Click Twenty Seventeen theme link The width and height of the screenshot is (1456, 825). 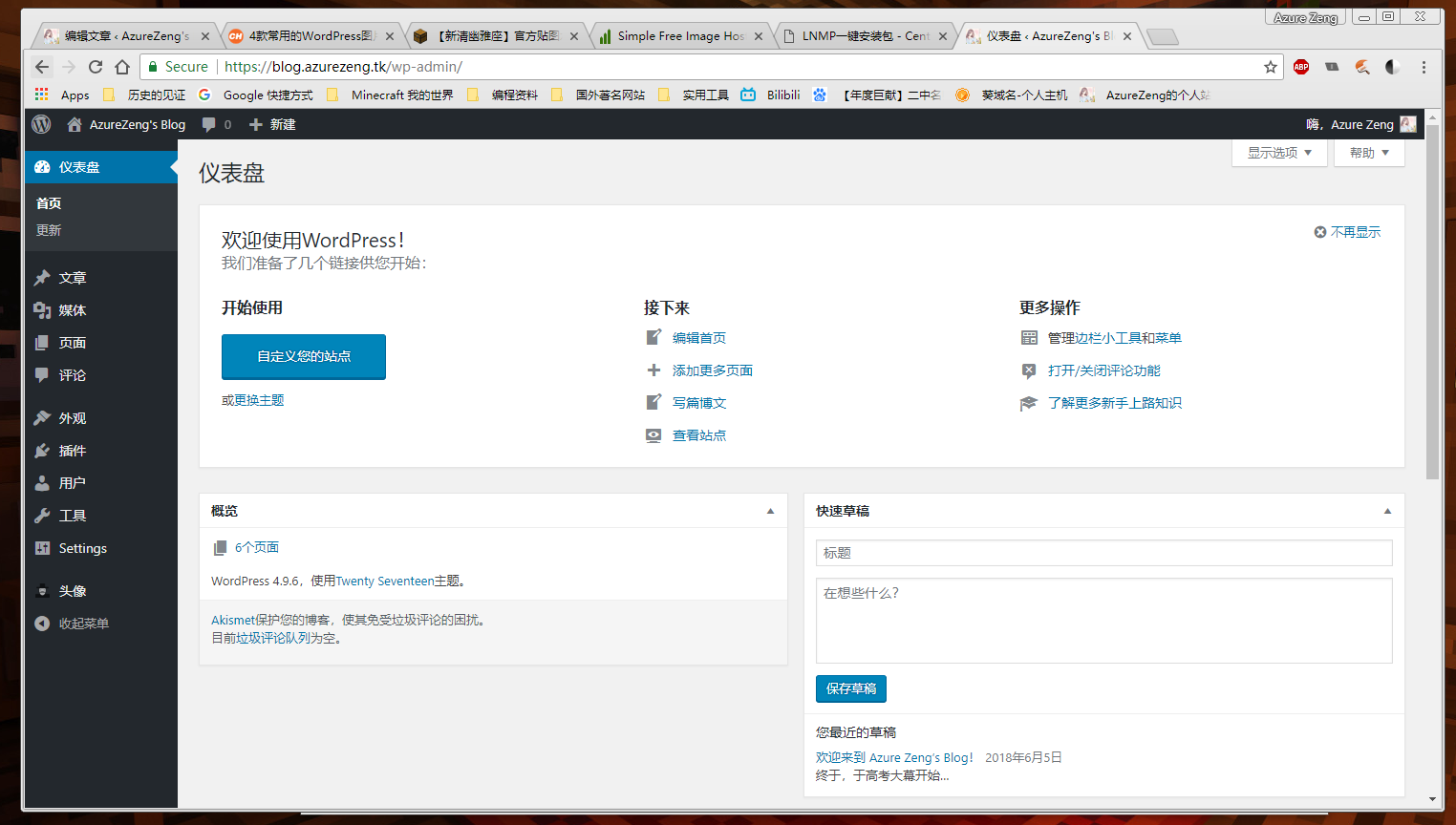coord(385,581)
